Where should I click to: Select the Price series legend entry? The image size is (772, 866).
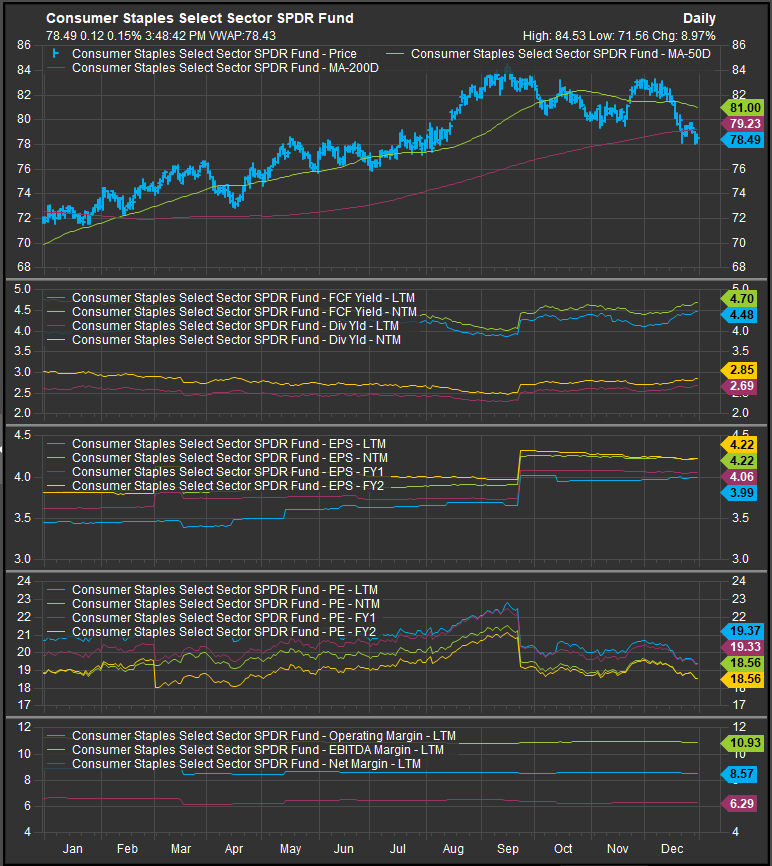tap(204, 54)
